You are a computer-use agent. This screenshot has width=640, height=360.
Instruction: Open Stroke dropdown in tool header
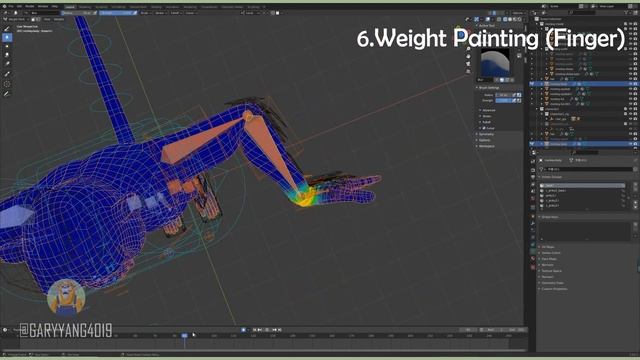160,13
